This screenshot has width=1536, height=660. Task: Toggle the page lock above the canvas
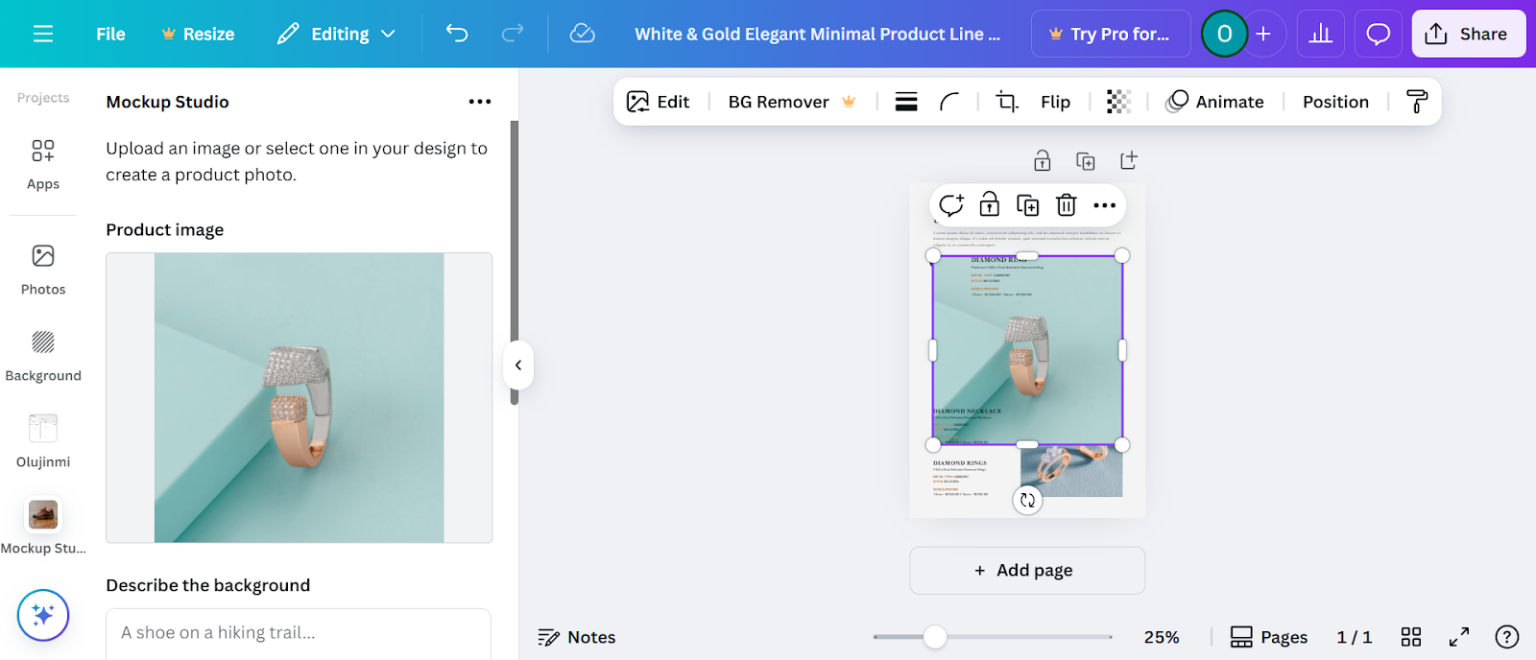pyautogui.click(x=1042, y=160)
